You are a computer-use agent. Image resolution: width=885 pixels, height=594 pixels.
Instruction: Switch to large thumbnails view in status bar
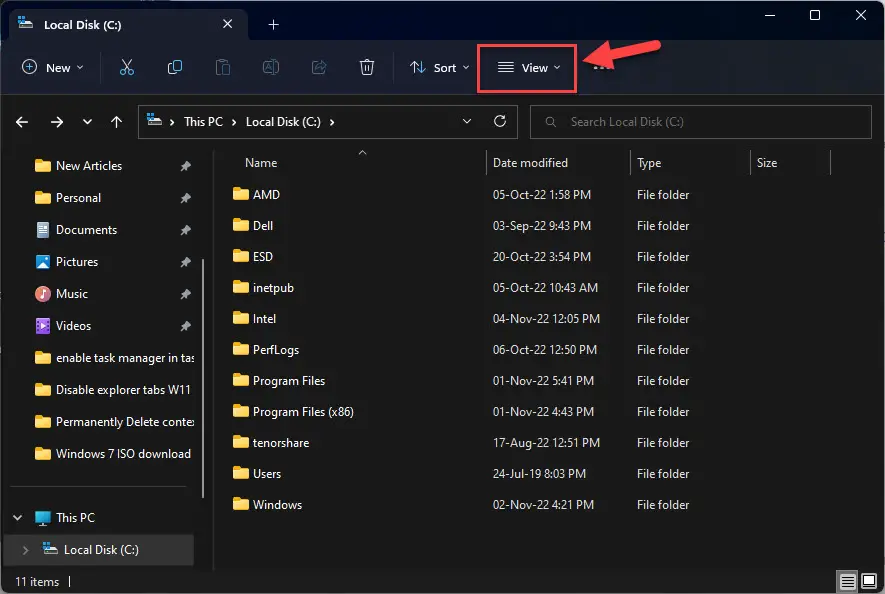tap(869, 581)
